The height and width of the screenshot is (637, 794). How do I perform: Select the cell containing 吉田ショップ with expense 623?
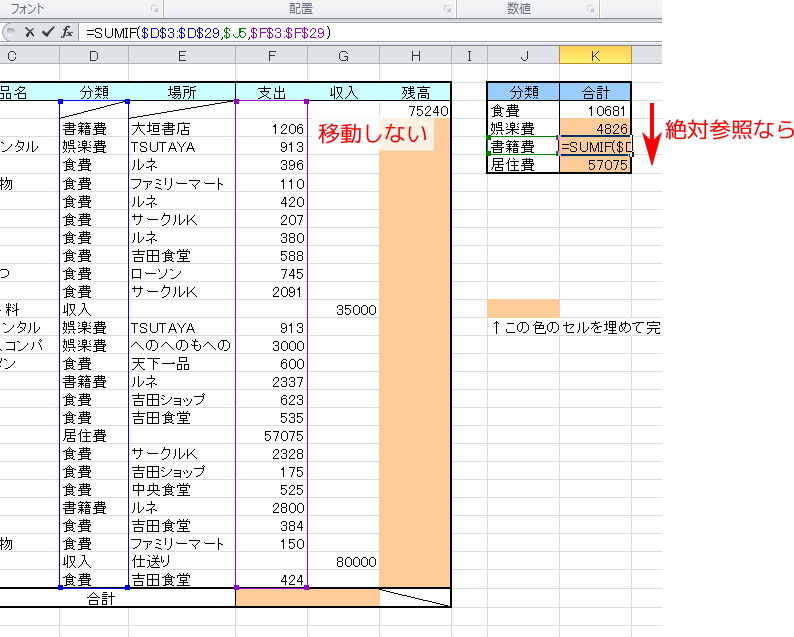coord(182,400)
